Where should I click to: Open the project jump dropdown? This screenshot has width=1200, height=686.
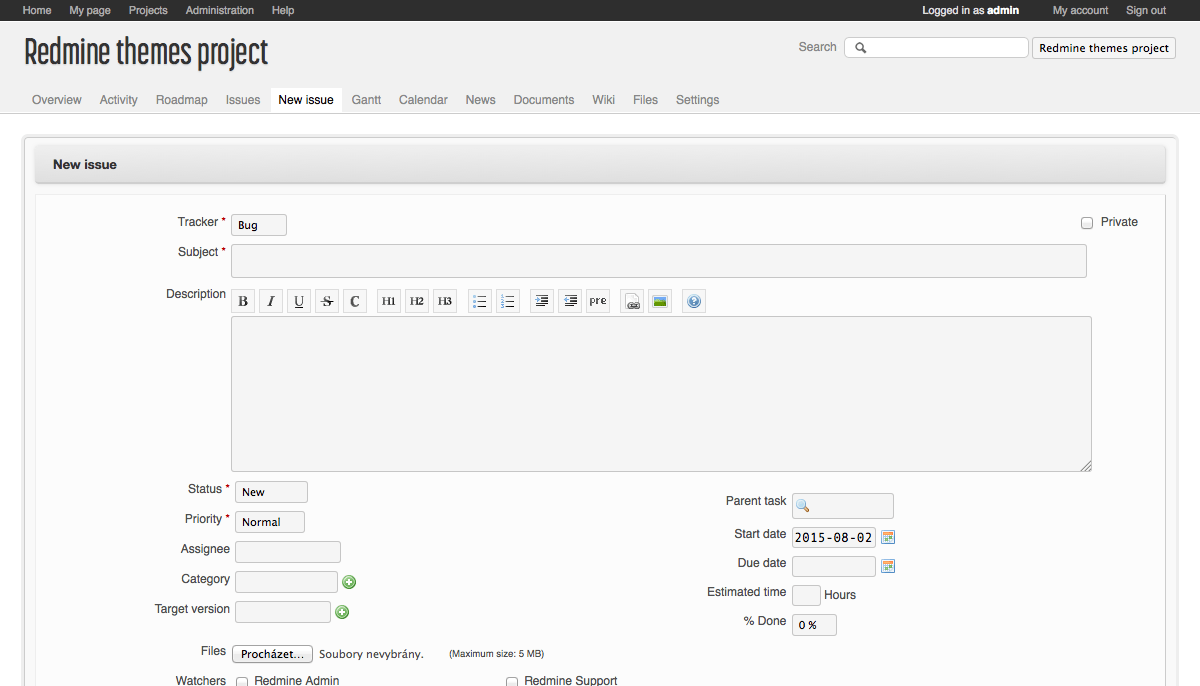[1104, 48]
